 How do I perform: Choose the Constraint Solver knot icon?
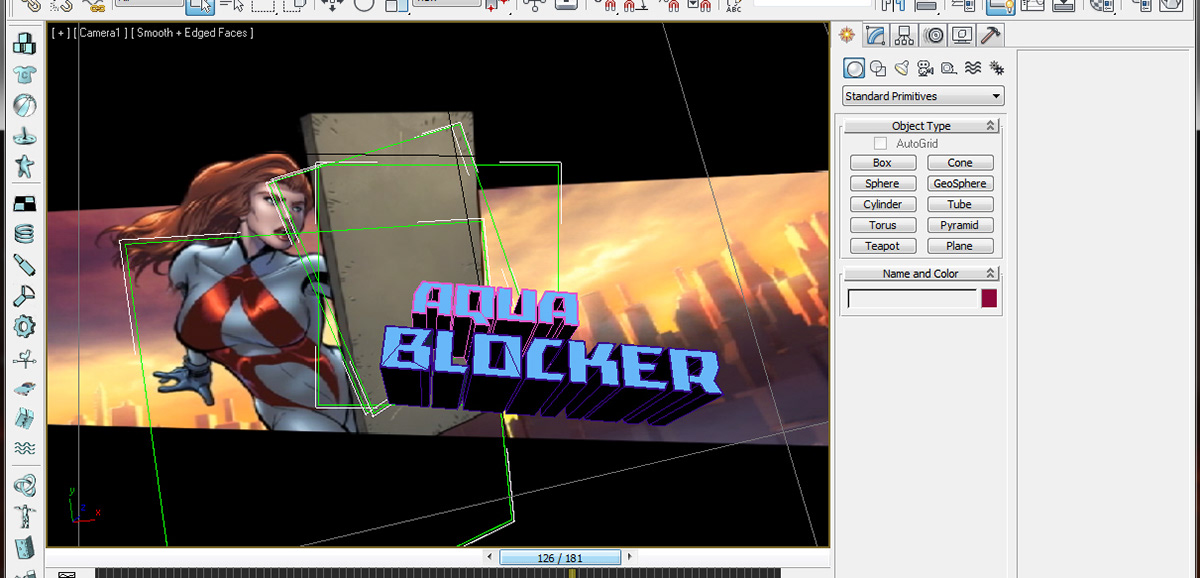(24, 487)
